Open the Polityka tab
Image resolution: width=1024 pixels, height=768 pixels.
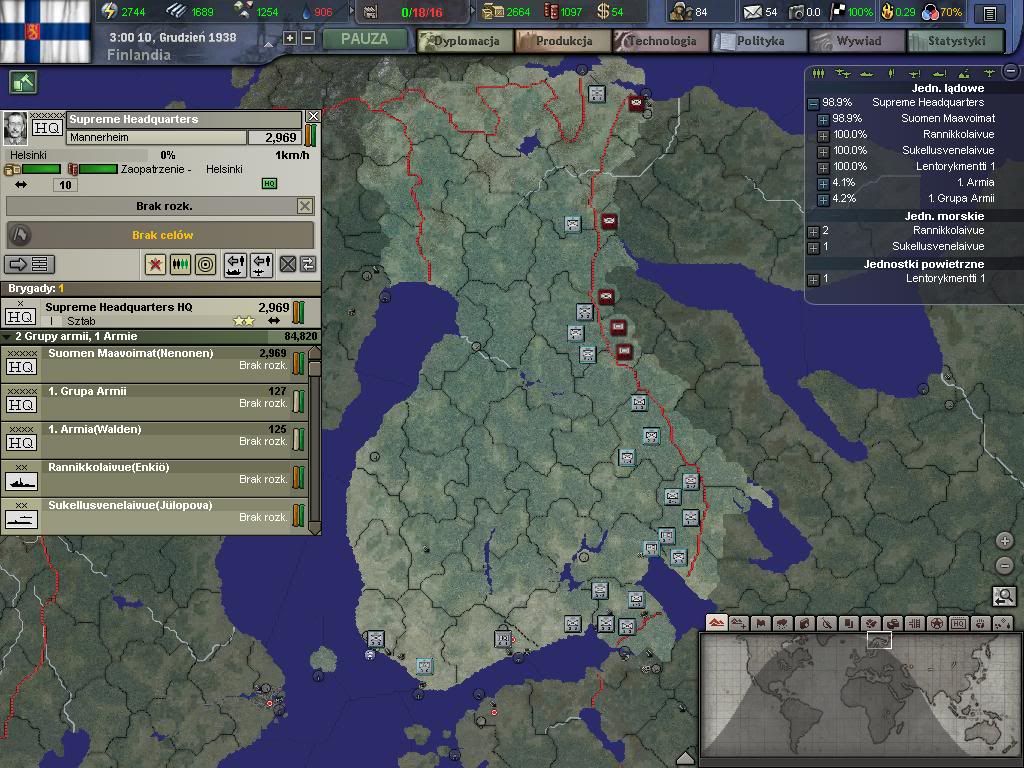click(760, 41)
